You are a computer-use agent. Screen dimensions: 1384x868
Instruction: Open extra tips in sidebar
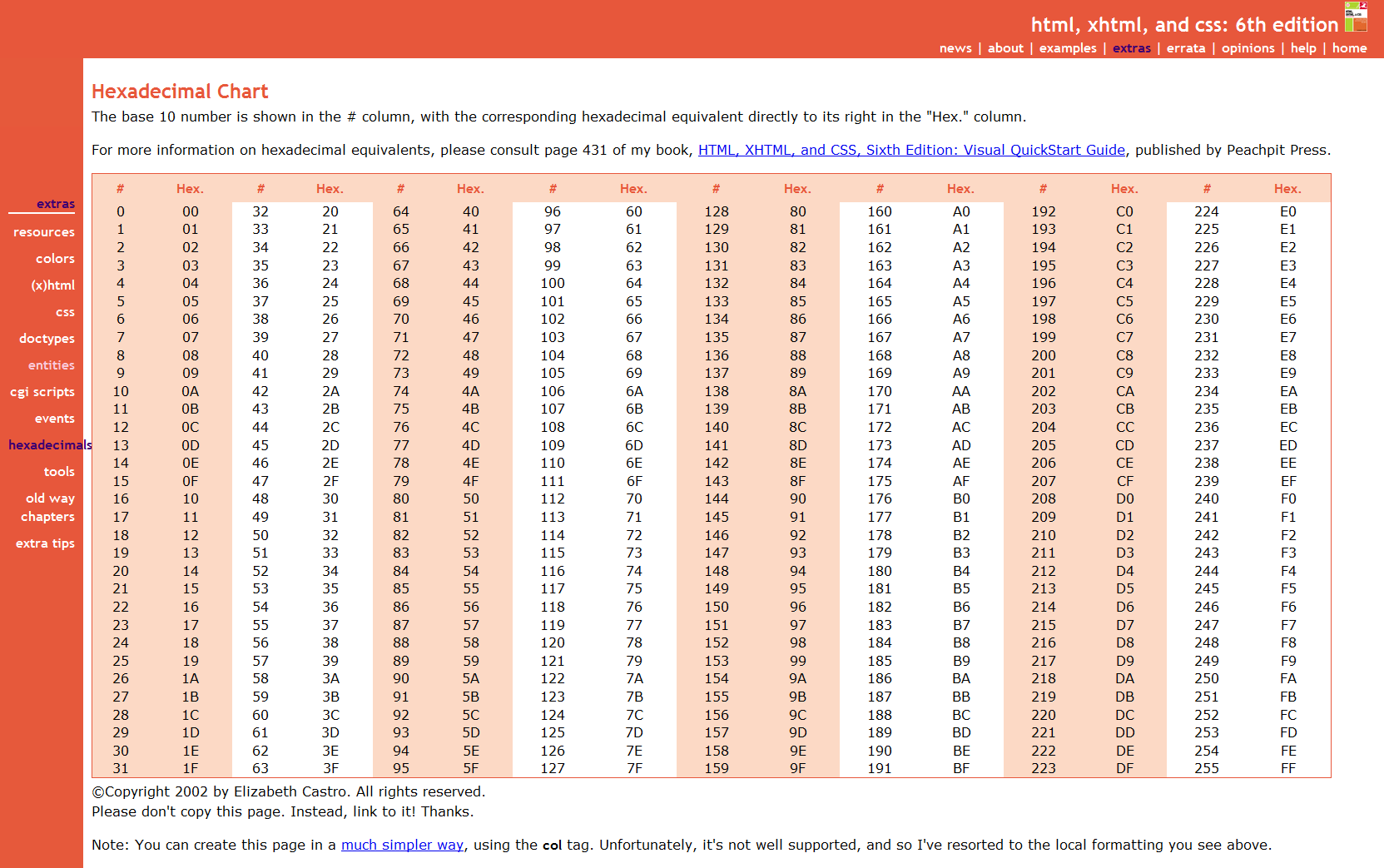(x=45, y=543)
